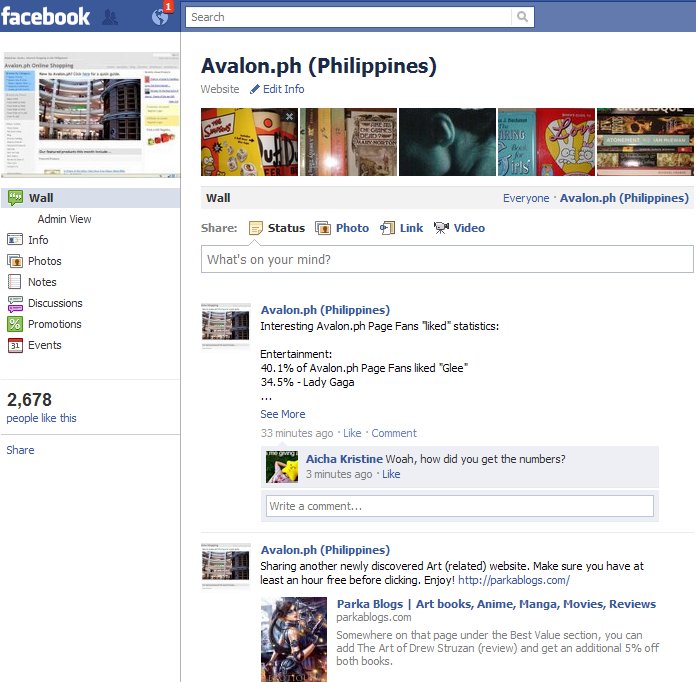
Task: Open the Parka Blogs article title
Action: click(496, 604)
